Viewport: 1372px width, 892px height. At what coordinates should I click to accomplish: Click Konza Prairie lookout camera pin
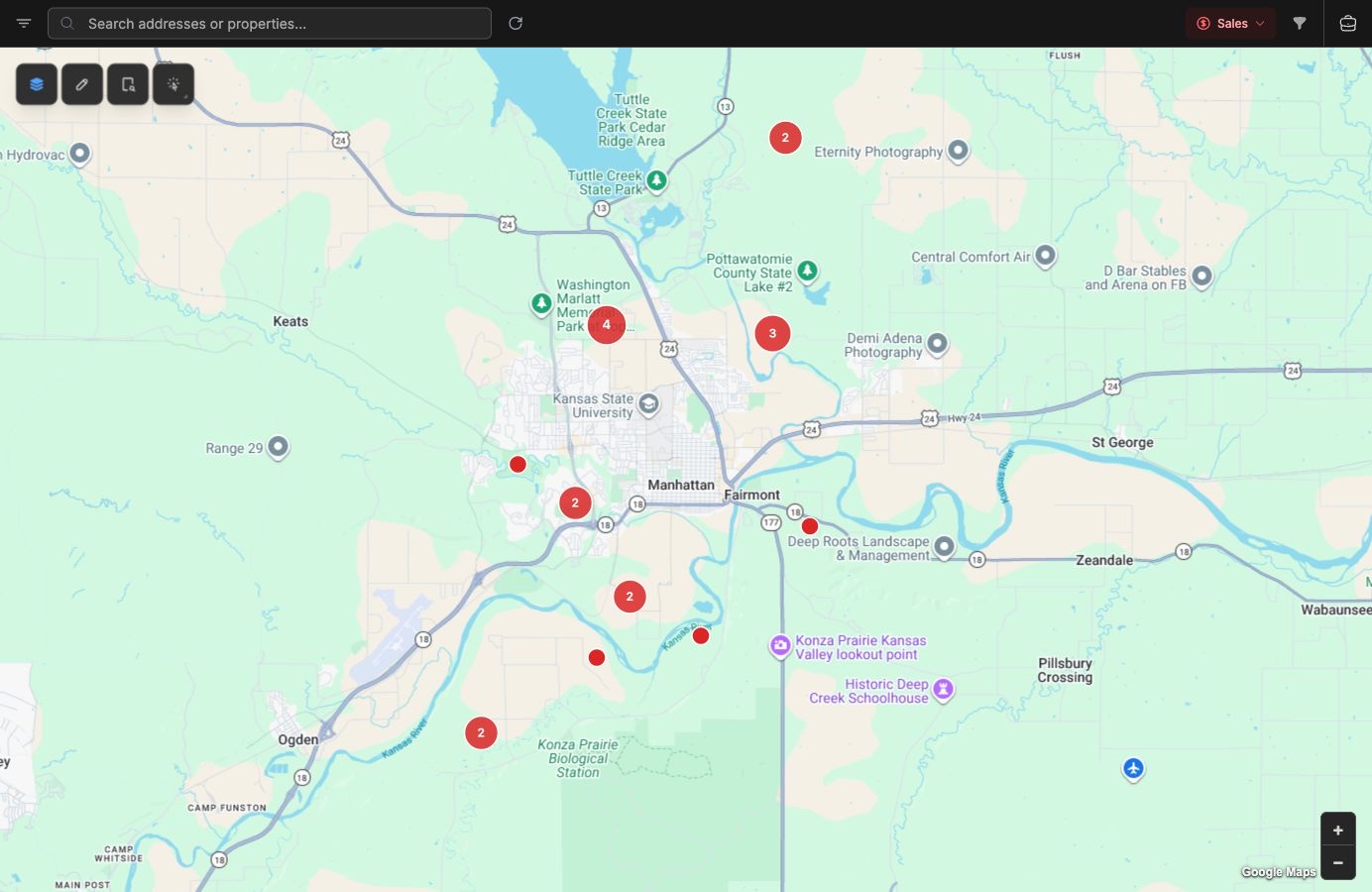[x=780, y=646]
